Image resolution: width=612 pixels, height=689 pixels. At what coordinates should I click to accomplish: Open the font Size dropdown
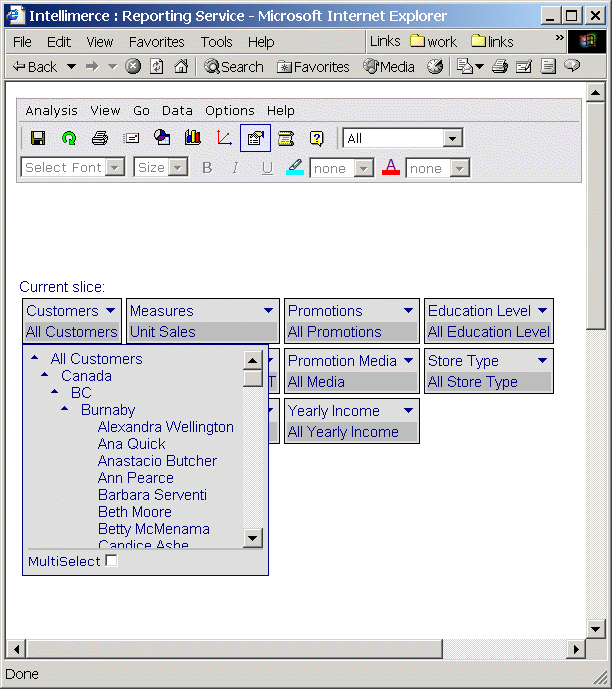click(178, 167)
